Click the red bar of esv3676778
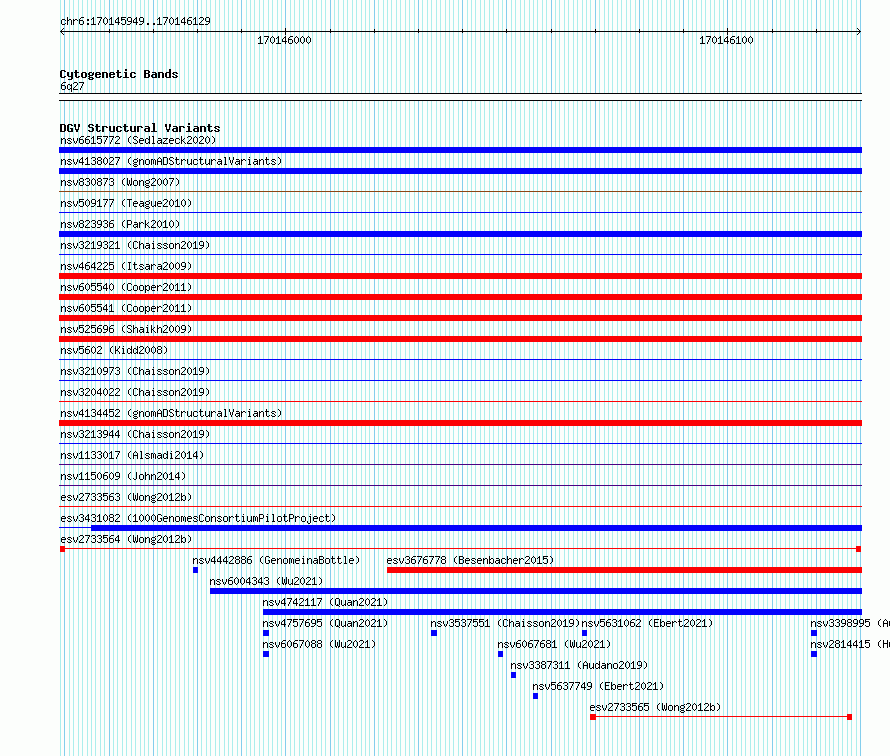The width and height of the screenshot is (890, 756). pos(624,570)
